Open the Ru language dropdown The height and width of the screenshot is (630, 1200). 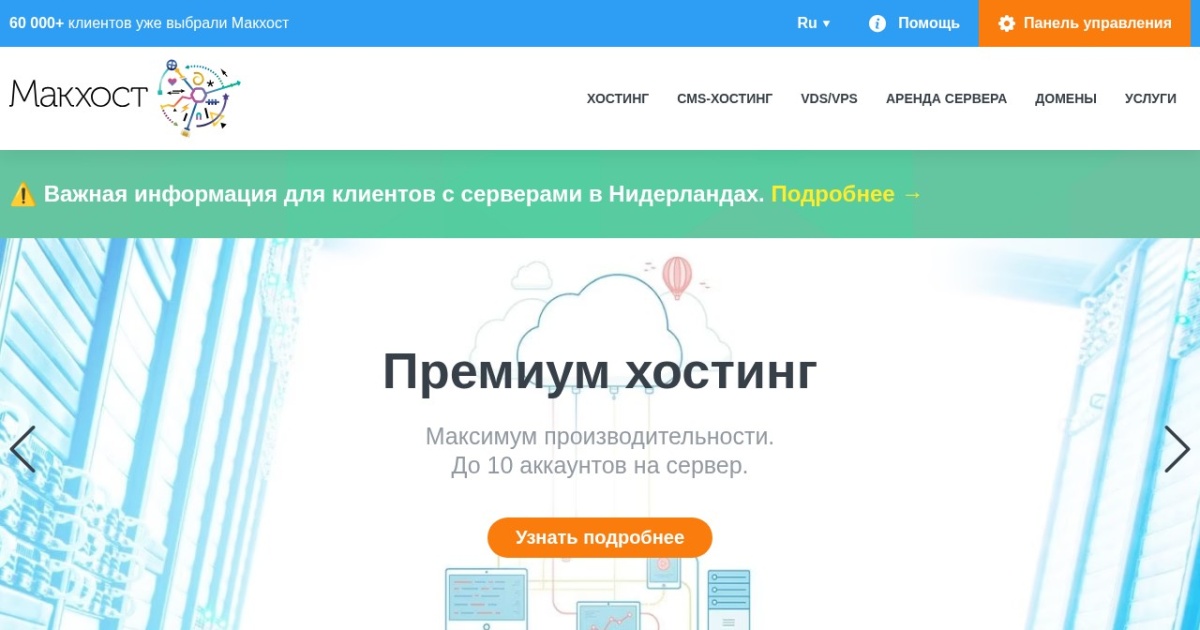[813, 23]
